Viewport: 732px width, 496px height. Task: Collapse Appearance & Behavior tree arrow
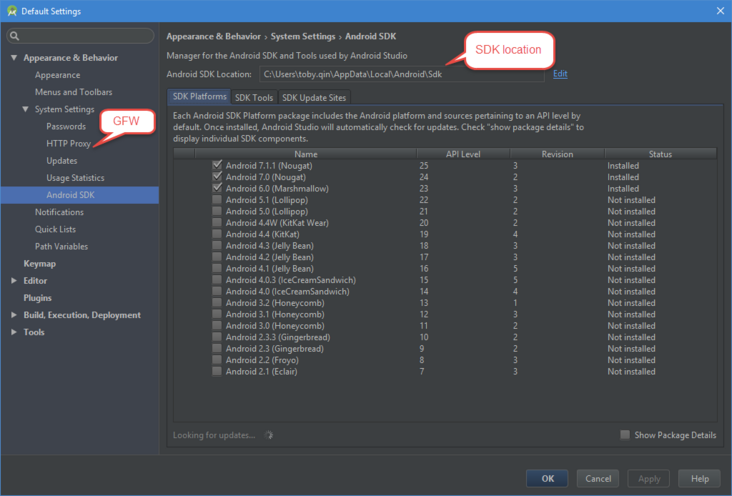tap(14, 57)
